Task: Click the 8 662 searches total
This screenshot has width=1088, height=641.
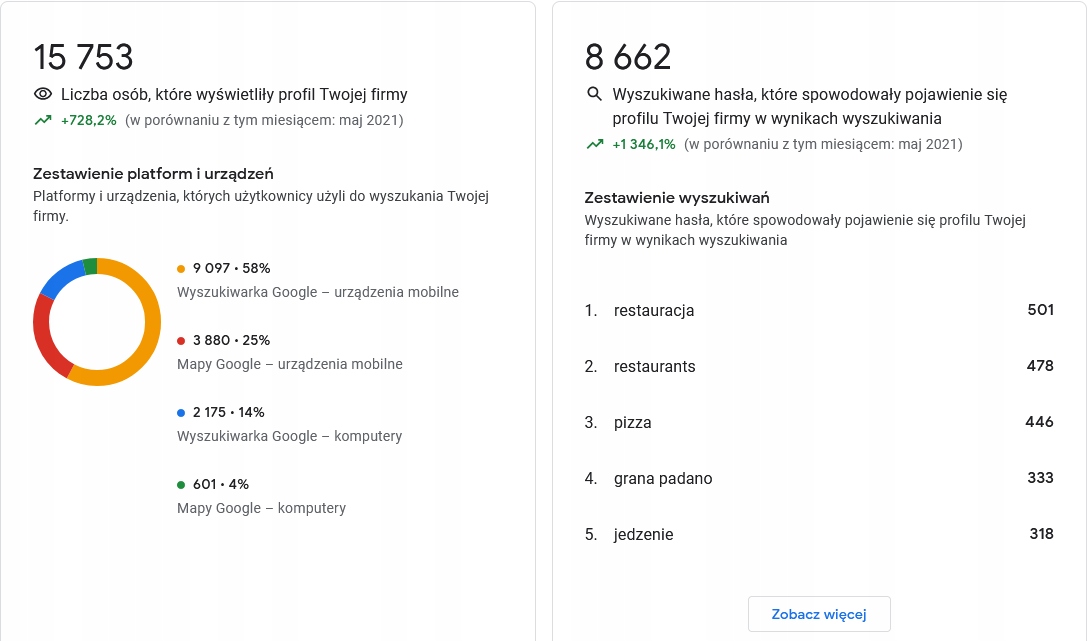Action: pos(628,57)
